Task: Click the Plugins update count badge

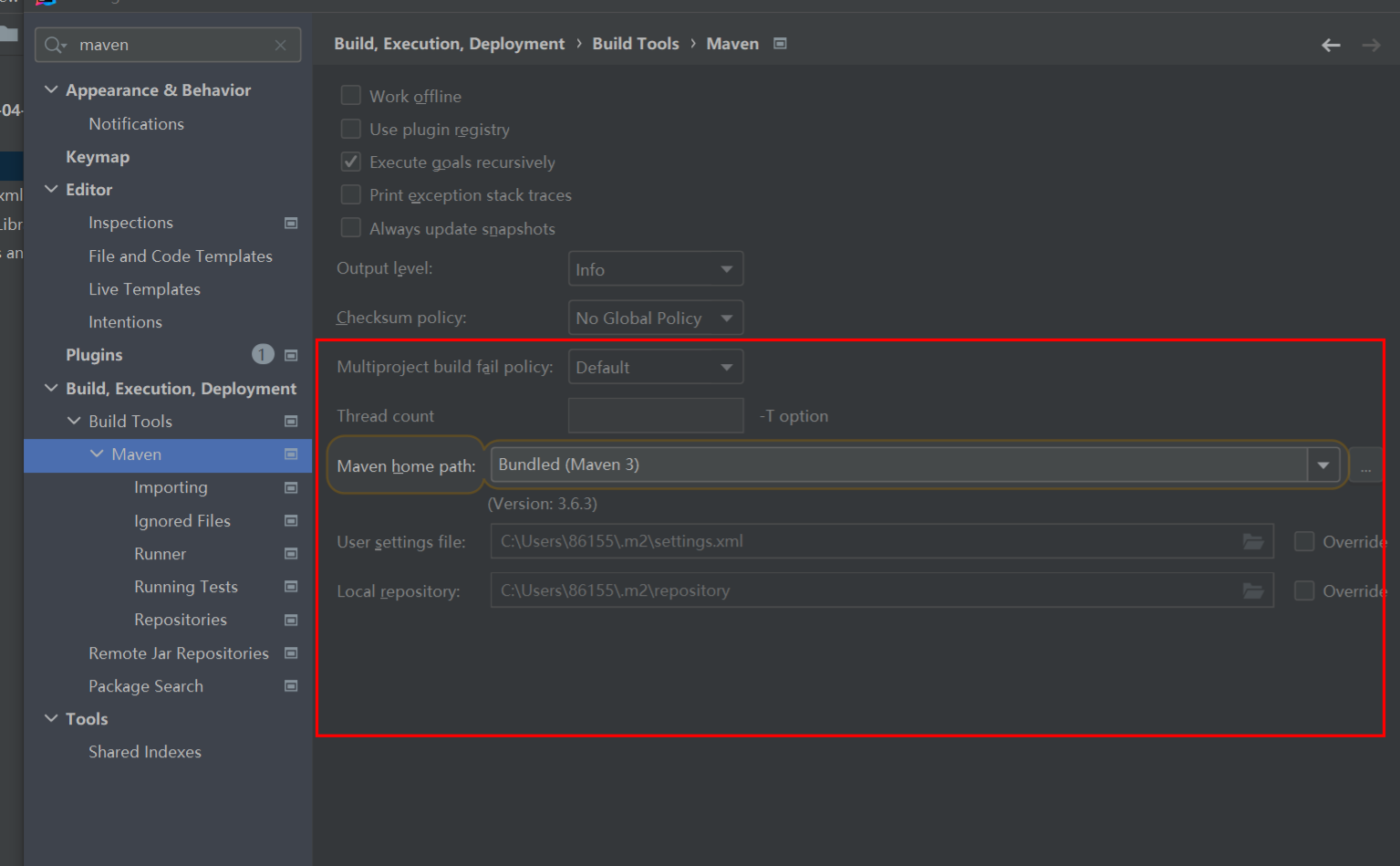Action: (263, 354)
